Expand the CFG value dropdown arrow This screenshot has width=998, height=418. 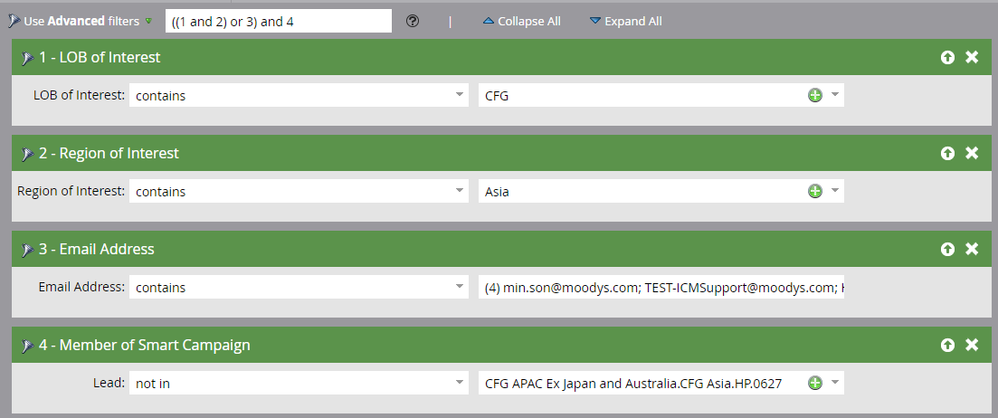tap(836, 95)
